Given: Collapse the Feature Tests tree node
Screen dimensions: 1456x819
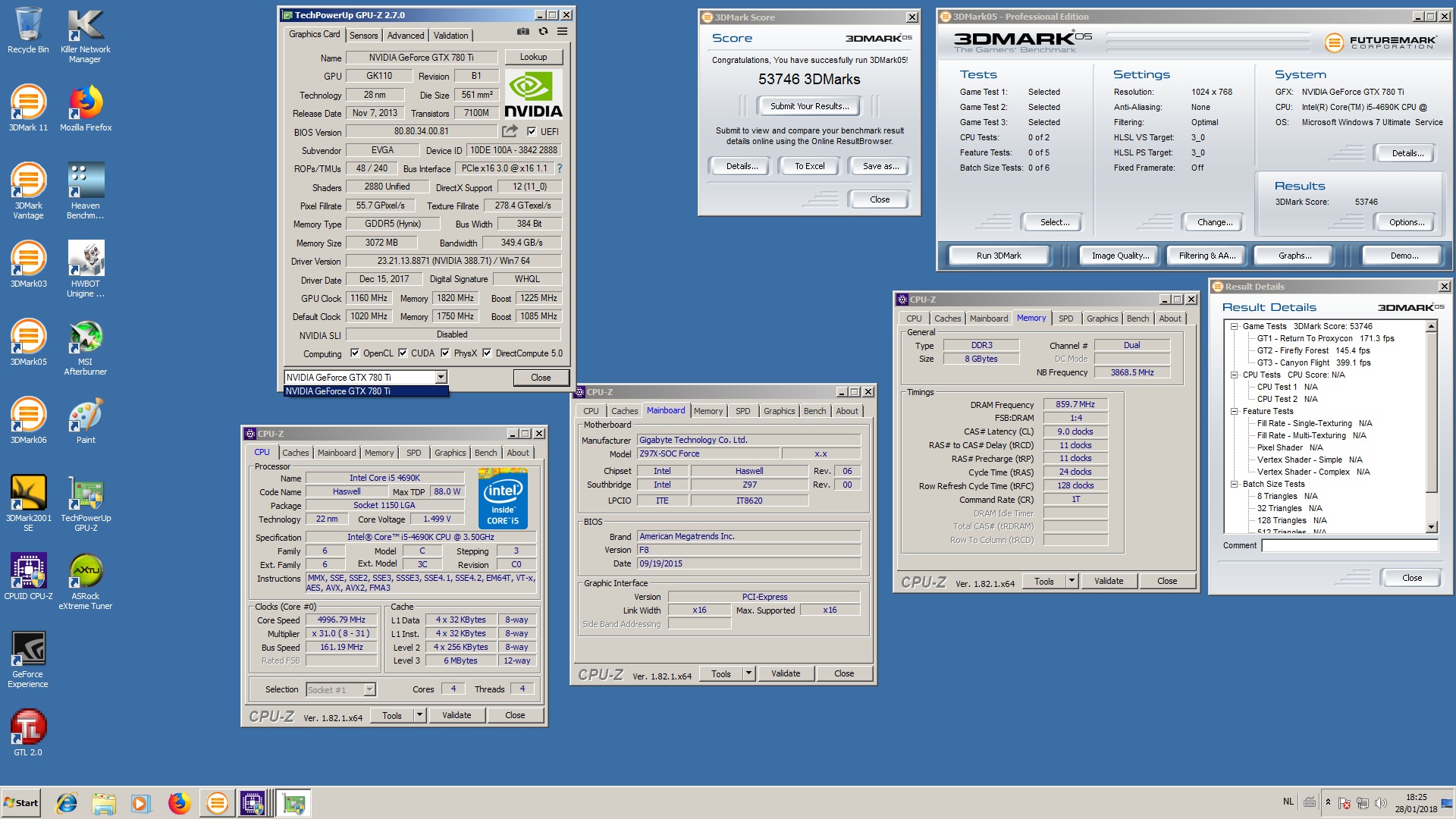Looking at the screenshot, I should coord(1235,411).
